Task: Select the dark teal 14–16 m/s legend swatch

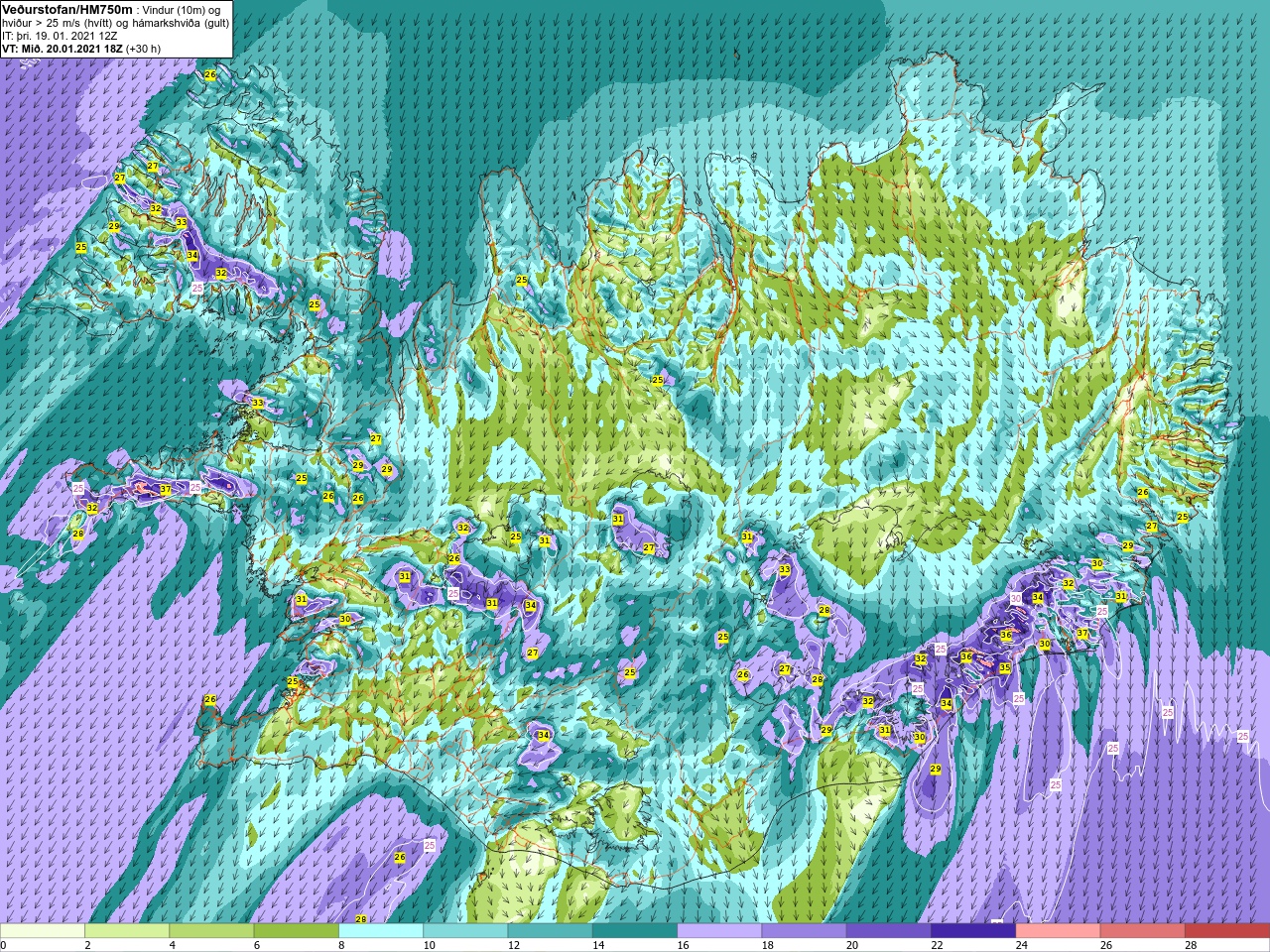Action: click(x=635, y=931)
